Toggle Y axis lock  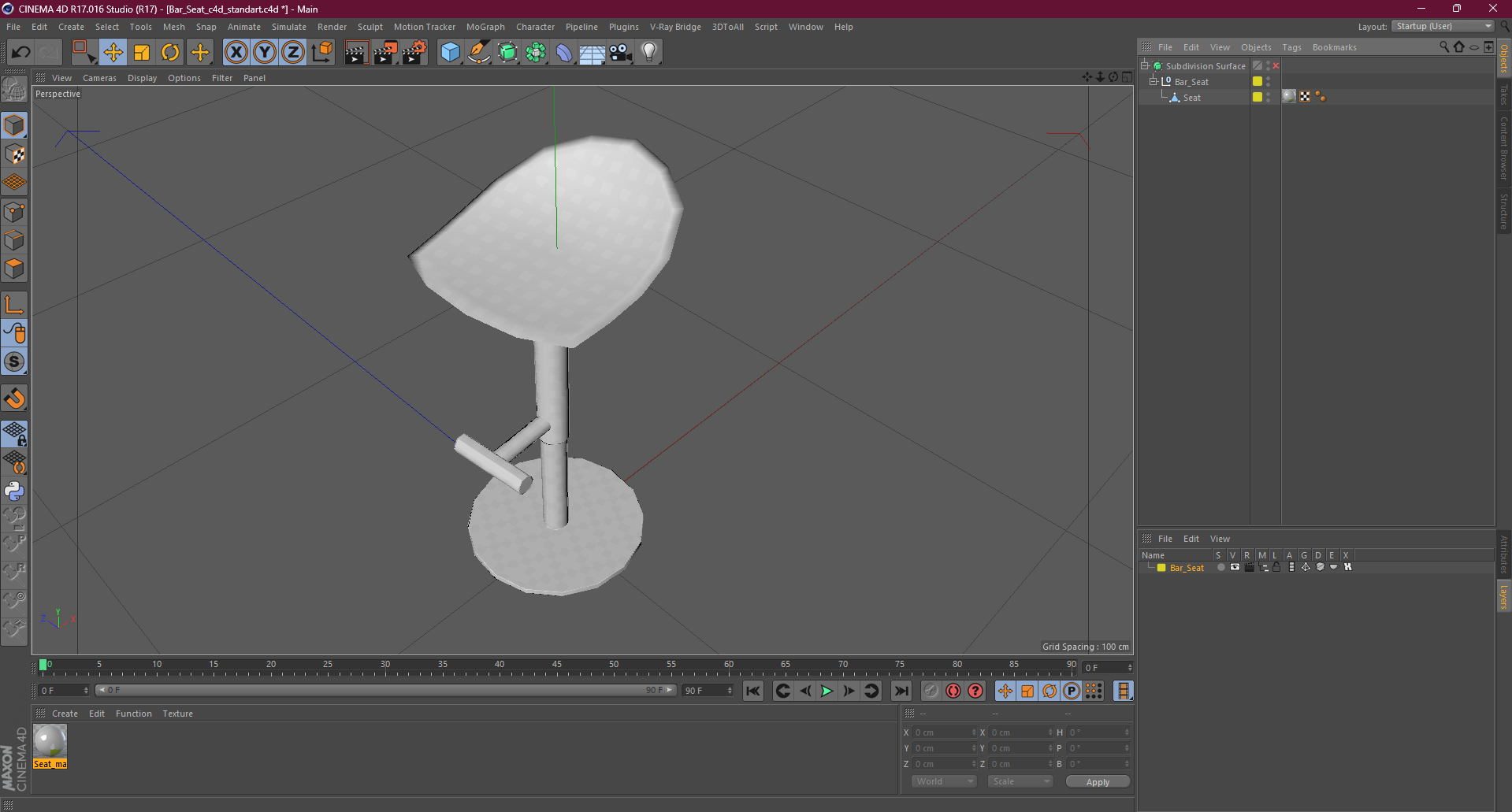[x=265, y=53]
